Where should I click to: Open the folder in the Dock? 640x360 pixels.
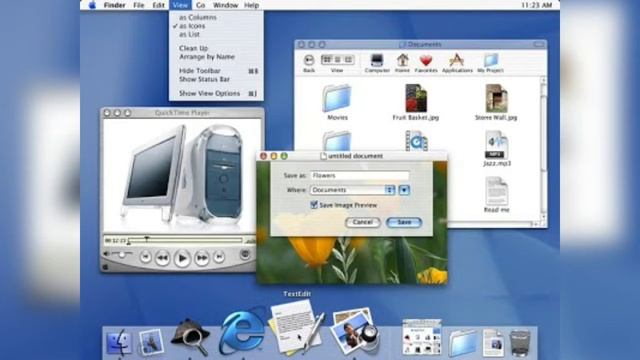(x=462, y=343)
